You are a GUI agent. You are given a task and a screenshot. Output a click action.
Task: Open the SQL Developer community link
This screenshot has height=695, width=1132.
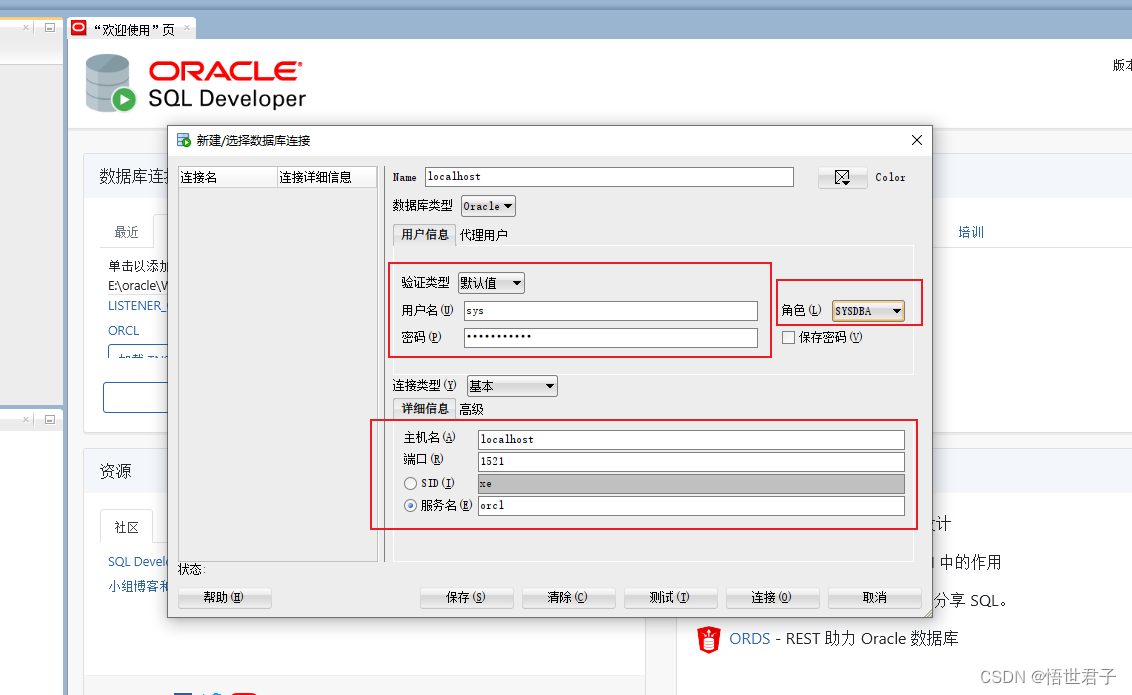(137, 561)
